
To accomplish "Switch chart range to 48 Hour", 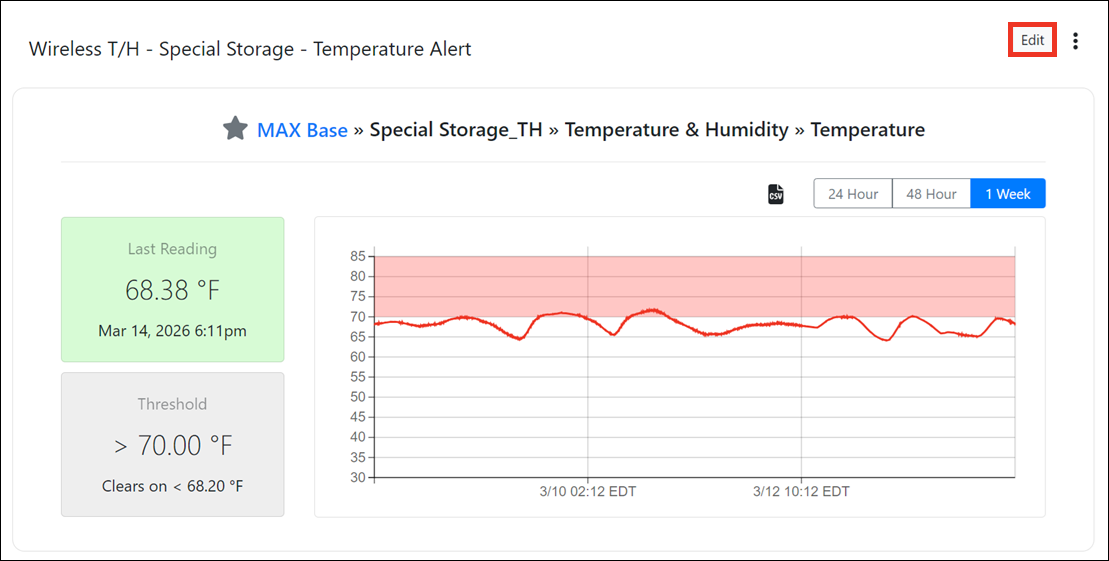I will (x=931, y=194).
